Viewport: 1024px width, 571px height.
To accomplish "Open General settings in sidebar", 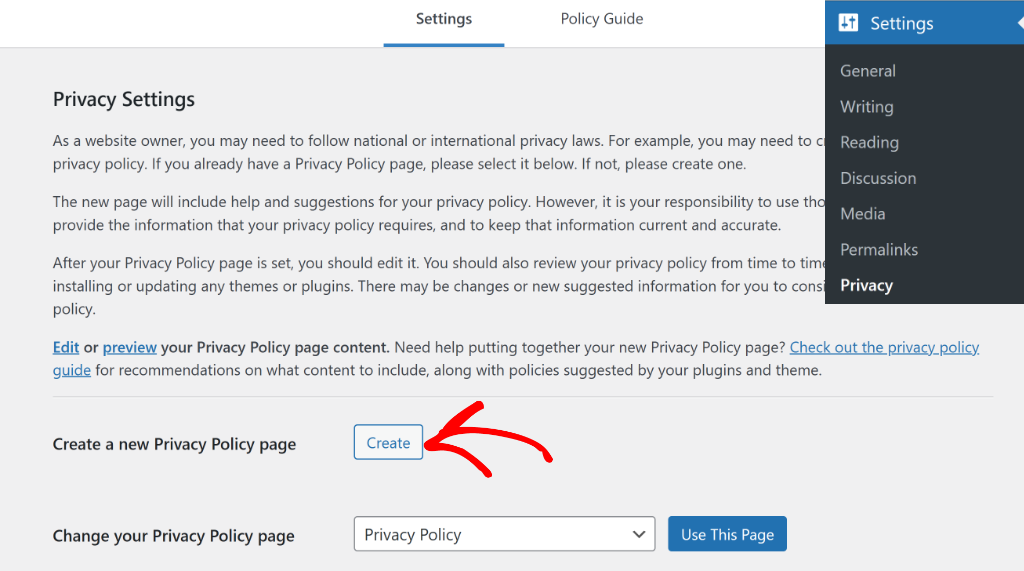I will [x=867, y=71].
